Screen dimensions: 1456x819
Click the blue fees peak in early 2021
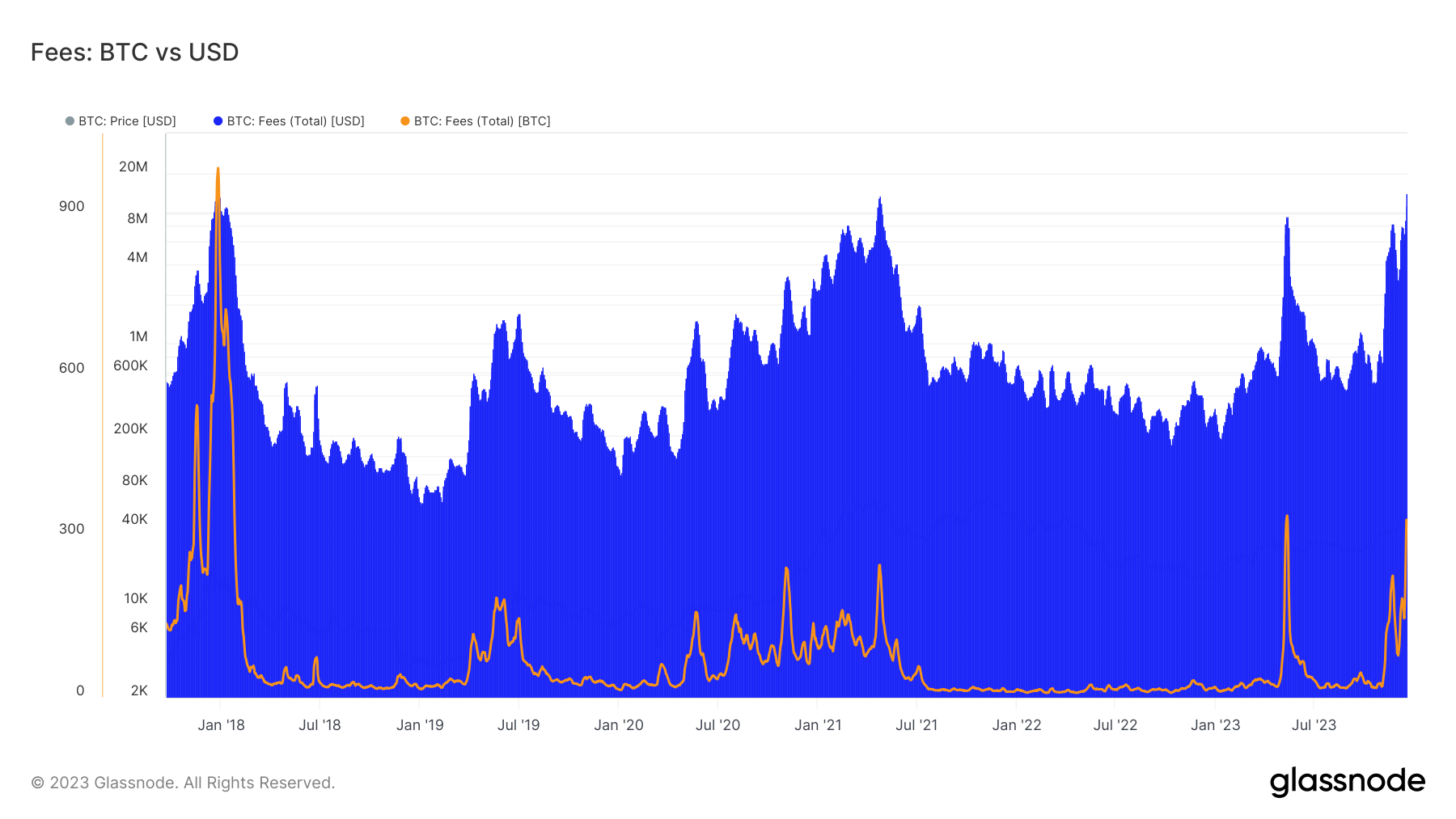(x=881, y=198)
